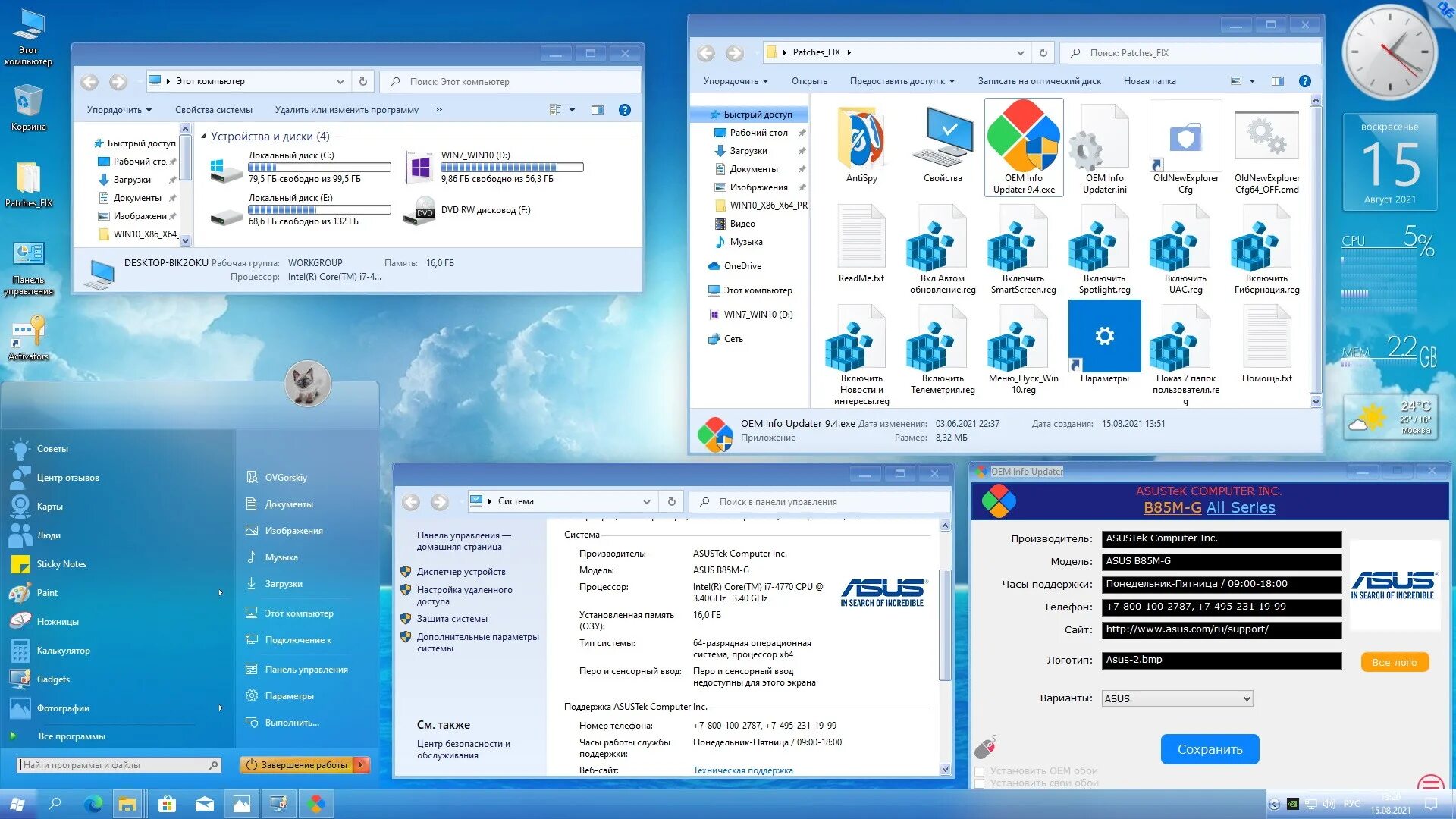Click the help question mark in Patches_FIX window
This screenshot has width=1456, height=819.
tap(1304, 81)
